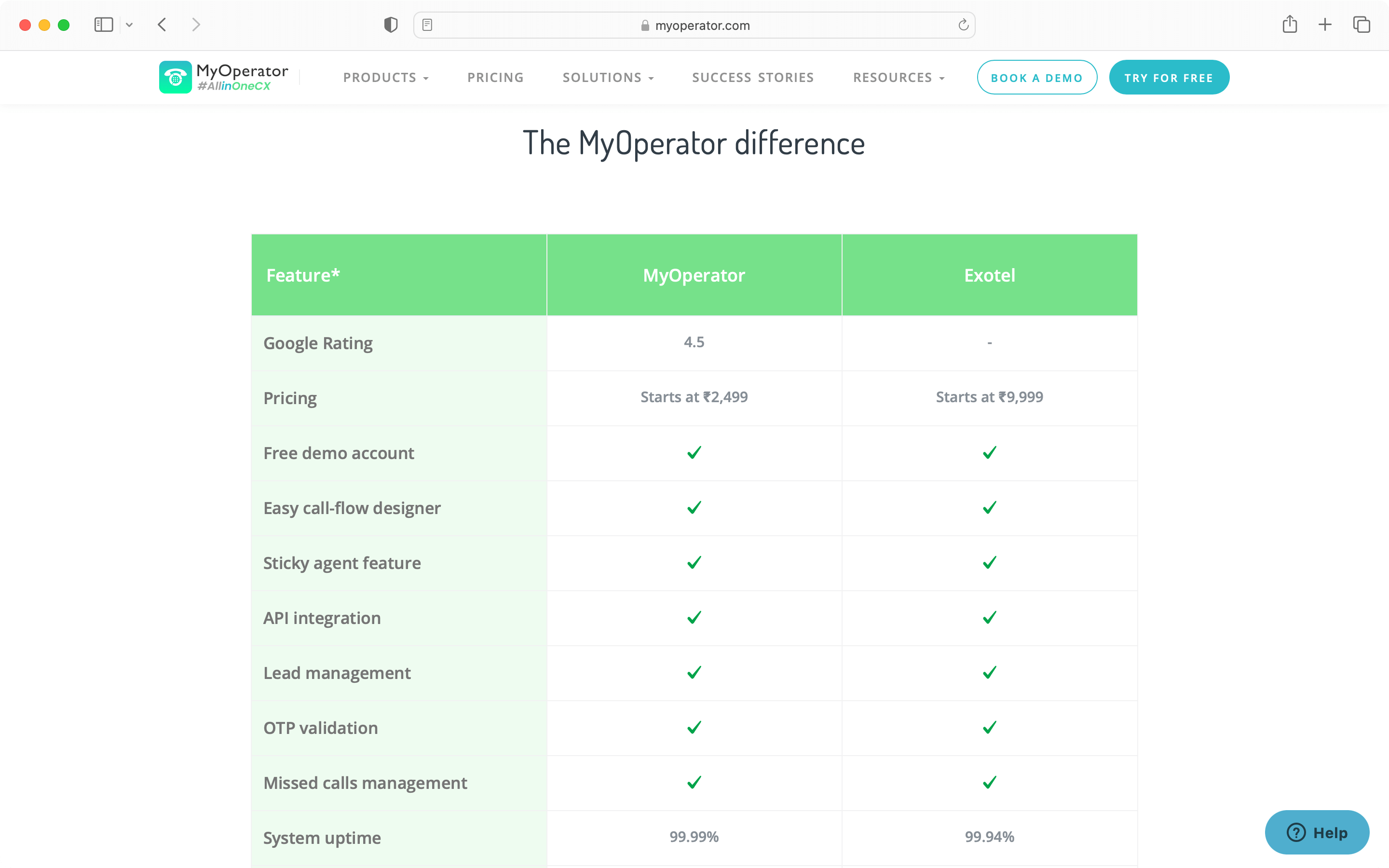Click the 99.99% uptime value
The height and width of the screenshot is (868, 1389).
click(694, 837)
